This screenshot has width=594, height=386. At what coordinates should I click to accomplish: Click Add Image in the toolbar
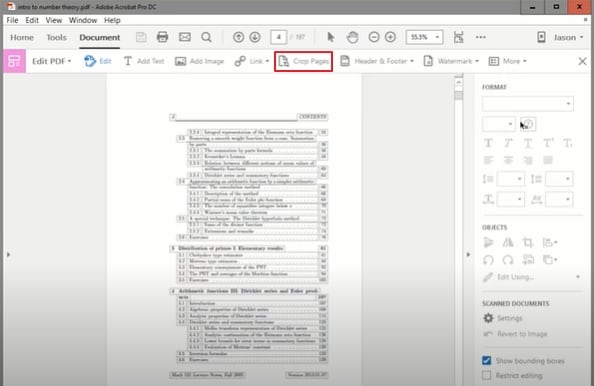point(199,61)
